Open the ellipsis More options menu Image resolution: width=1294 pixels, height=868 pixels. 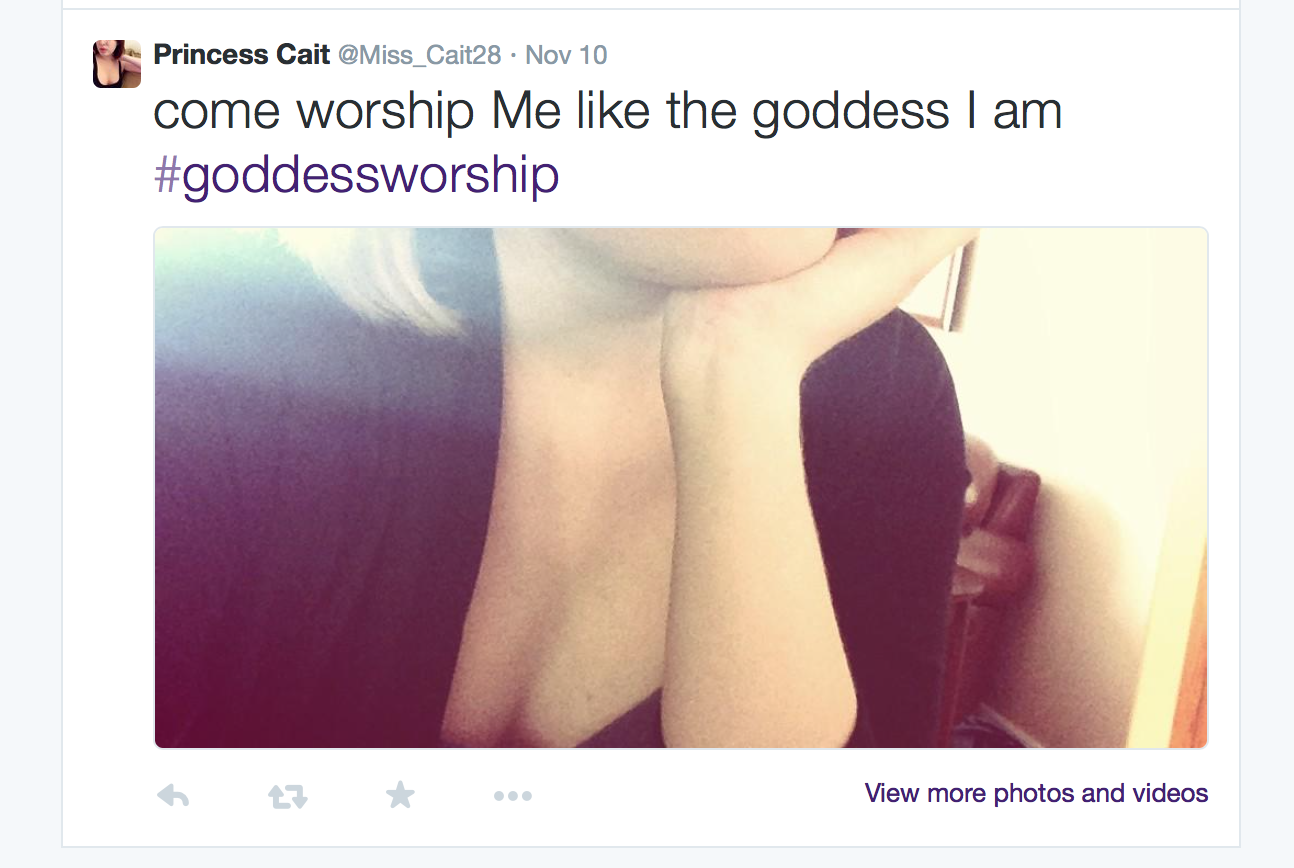[x=513, y=797]
